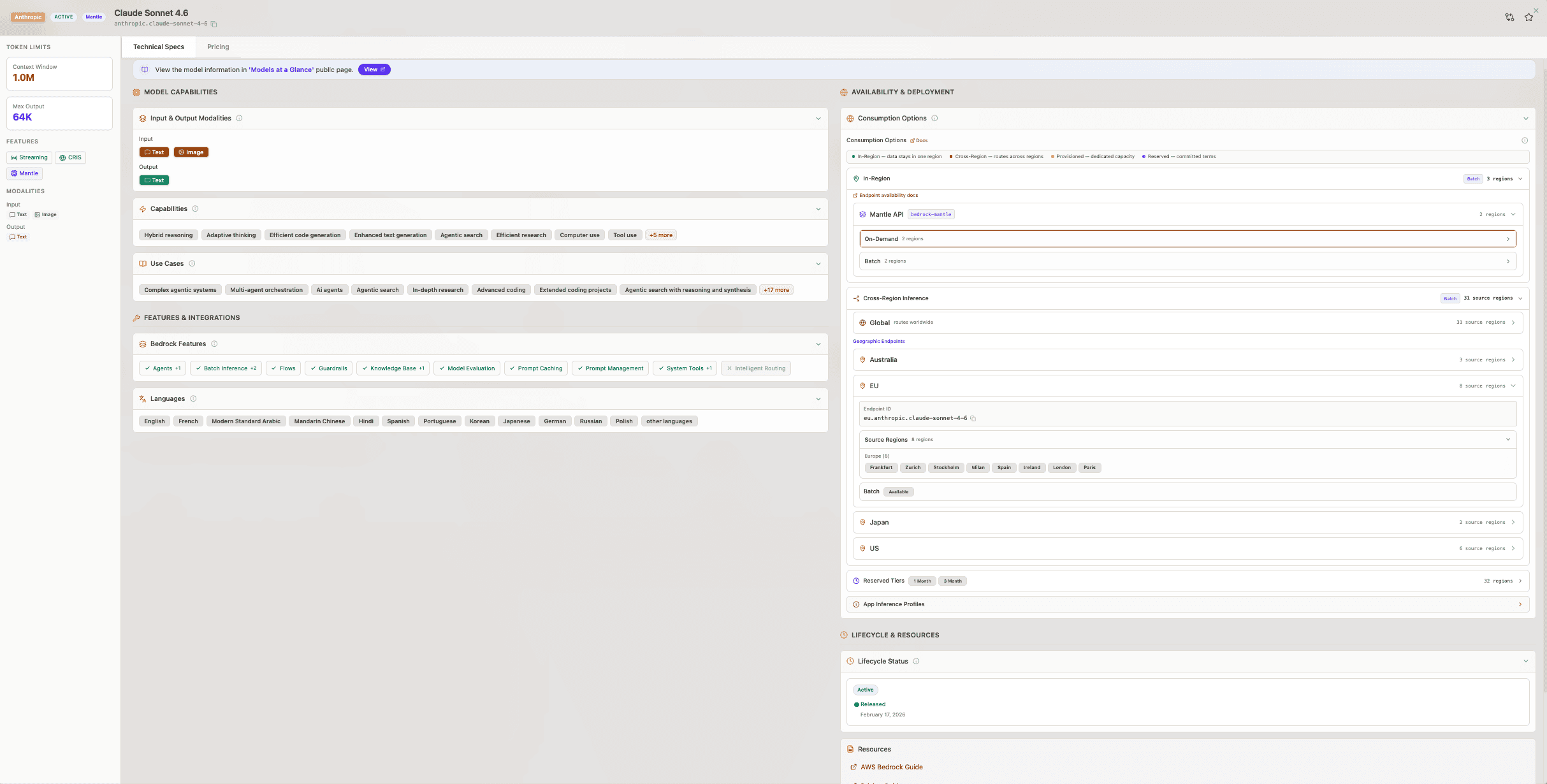Expand the Australia geographic endpoint
The height and width of the screenshot is (784, 1547).
(1187, 360)
